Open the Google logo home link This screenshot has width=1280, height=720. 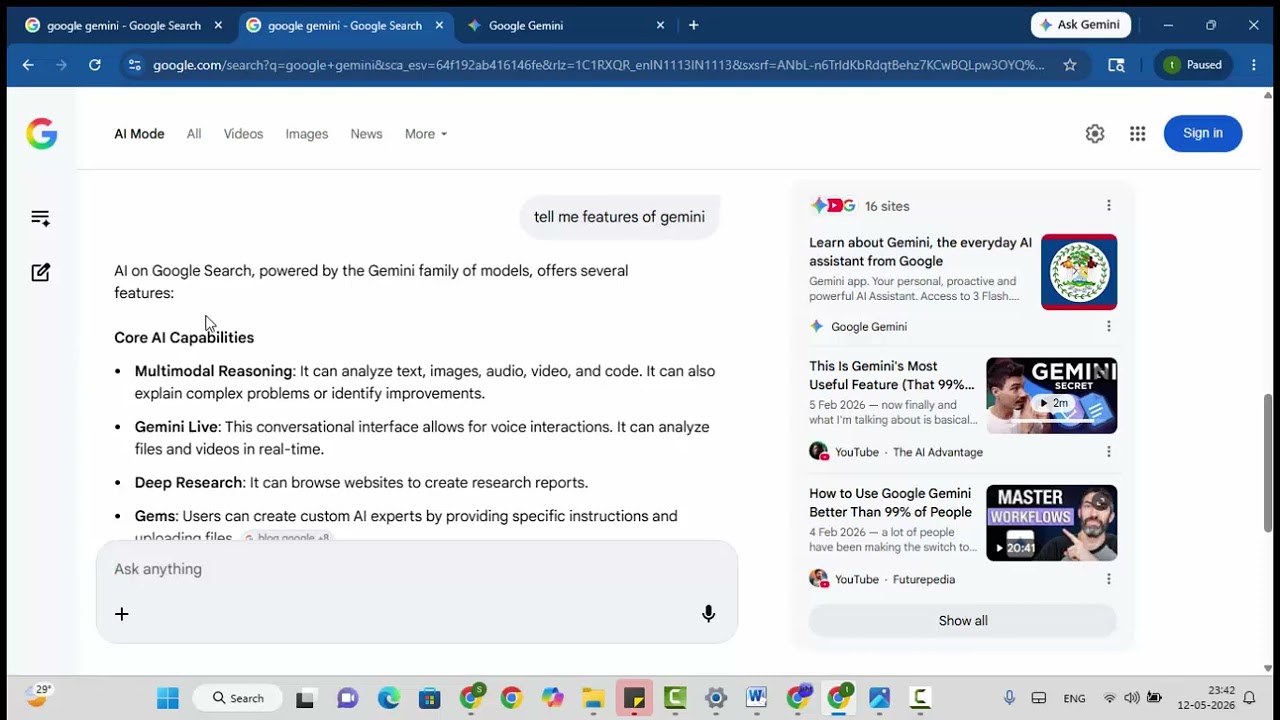pyautogui.click(x=42, y=134)
